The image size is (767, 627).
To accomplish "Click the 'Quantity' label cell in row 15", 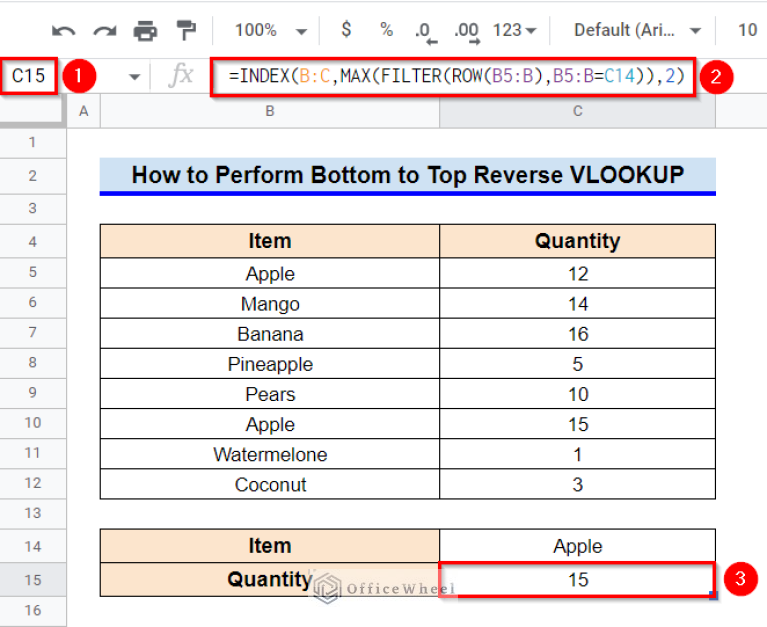I will coord(270,580).
